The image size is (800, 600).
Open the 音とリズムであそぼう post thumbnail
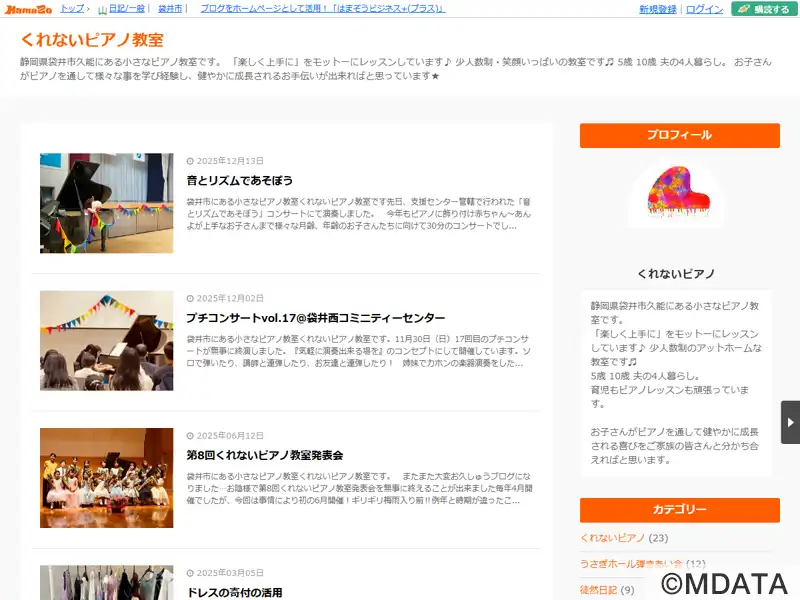click(x=107, y=203)
